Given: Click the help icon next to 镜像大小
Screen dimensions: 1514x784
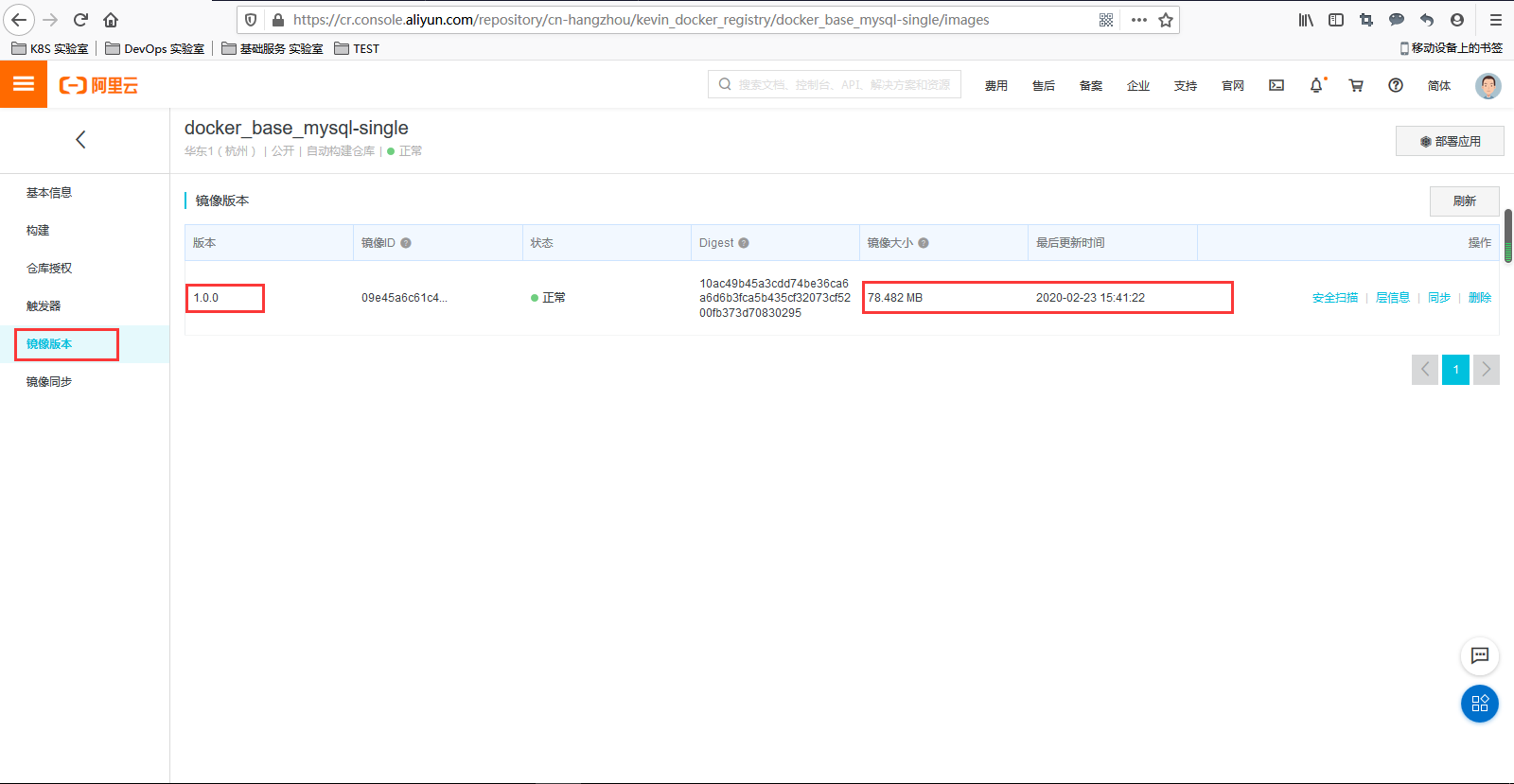Looking at the screenshot, I should (924, 243).
